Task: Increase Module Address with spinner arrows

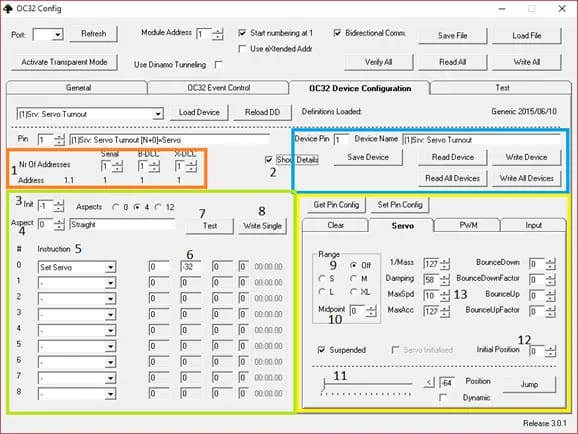Action: click(218, 31)
